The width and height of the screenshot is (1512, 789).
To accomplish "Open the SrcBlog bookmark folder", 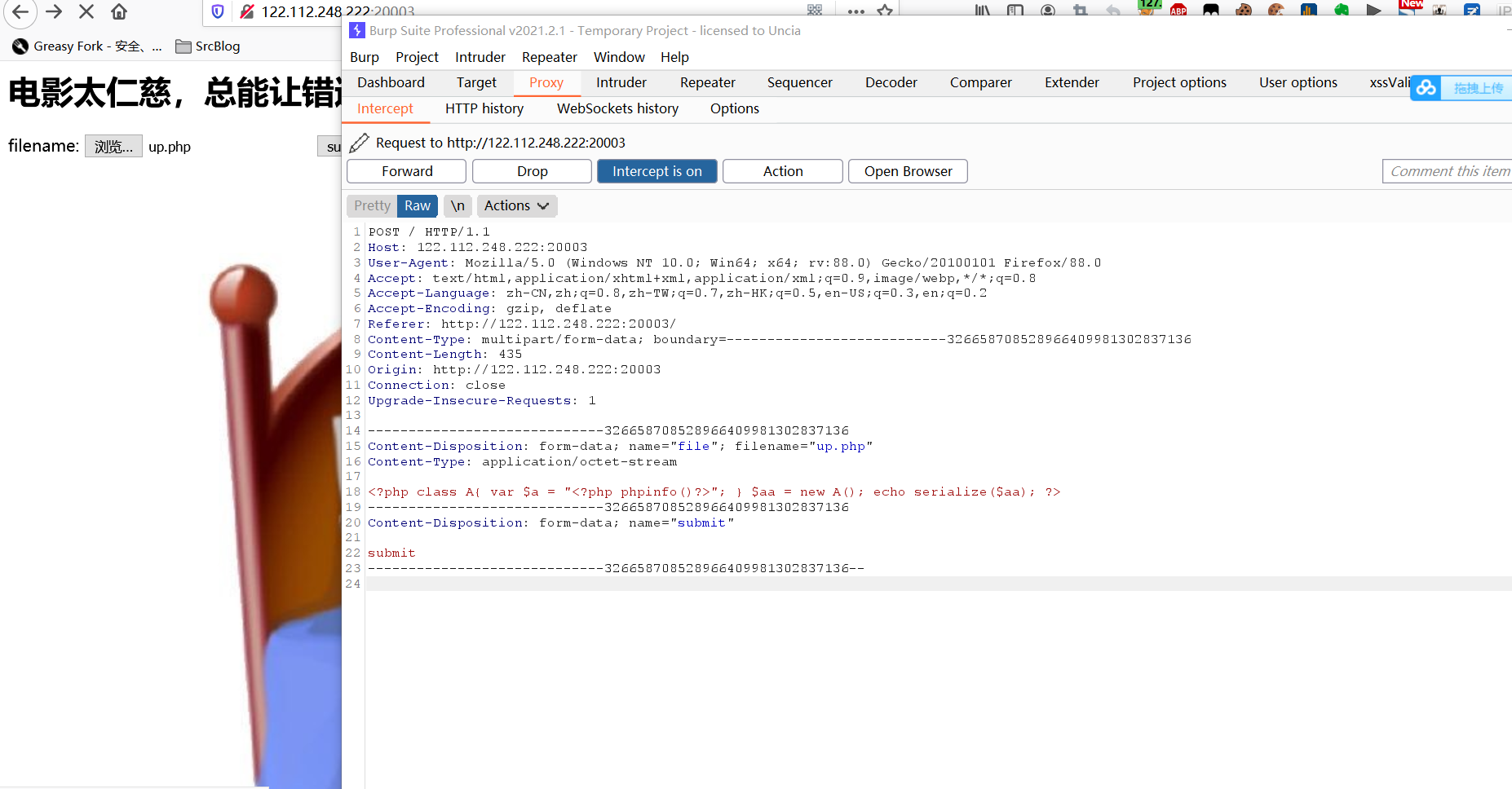I will point(208,46).
